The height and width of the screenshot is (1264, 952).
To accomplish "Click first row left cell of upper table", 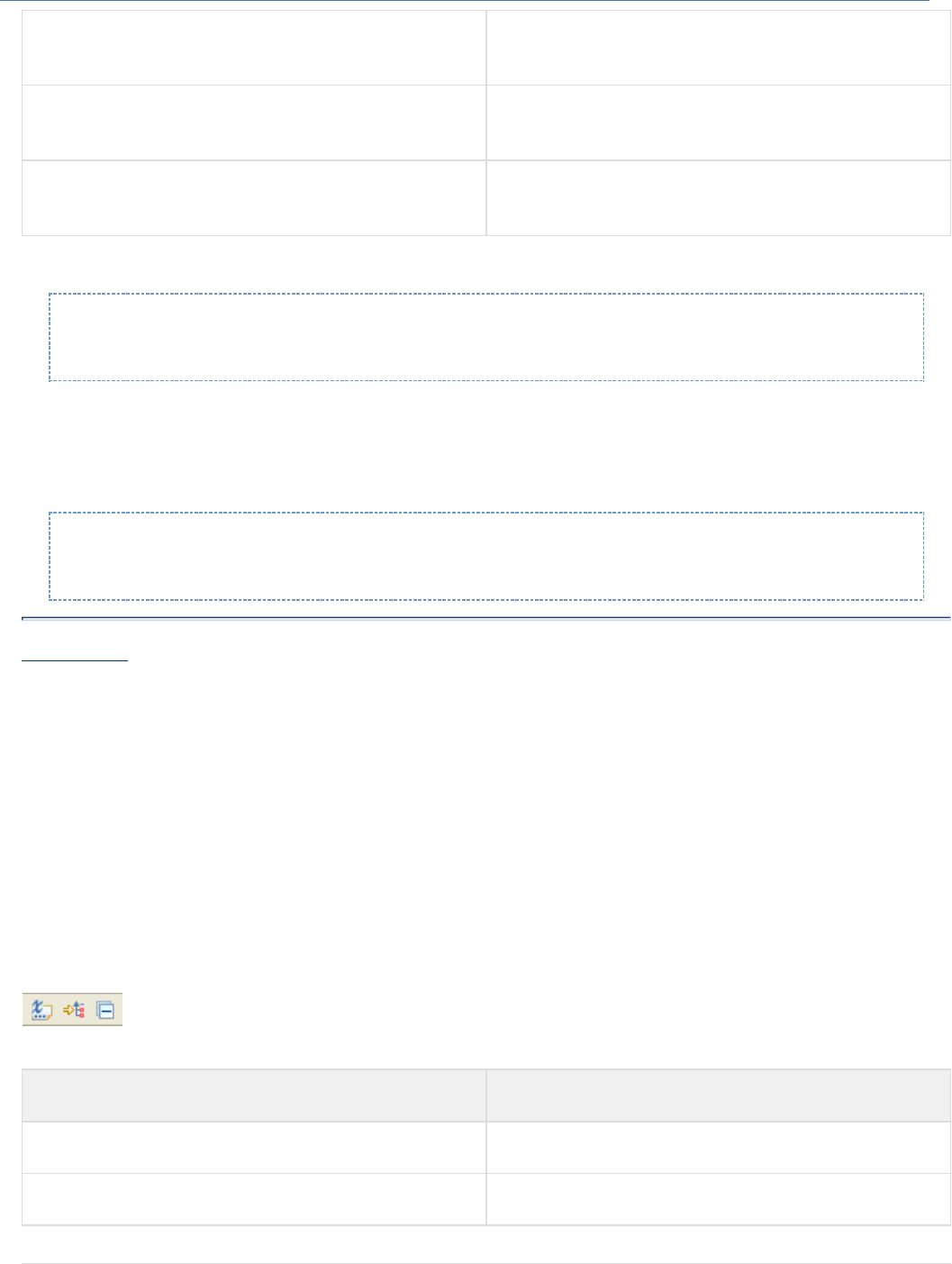I will [254, 47].
